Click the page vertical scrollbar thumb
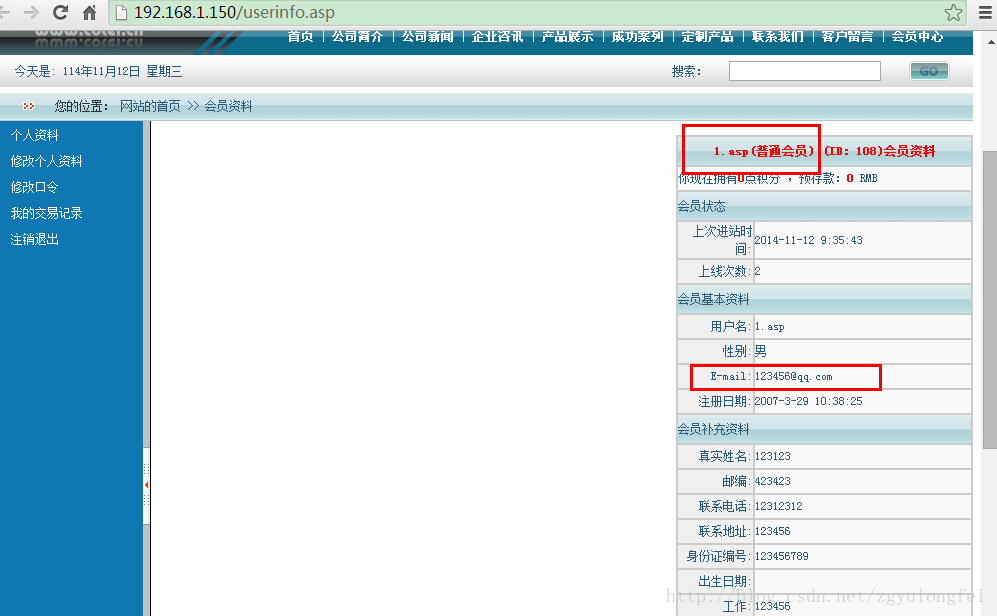This screenshot has height=616, width=997. click(990, 299)
